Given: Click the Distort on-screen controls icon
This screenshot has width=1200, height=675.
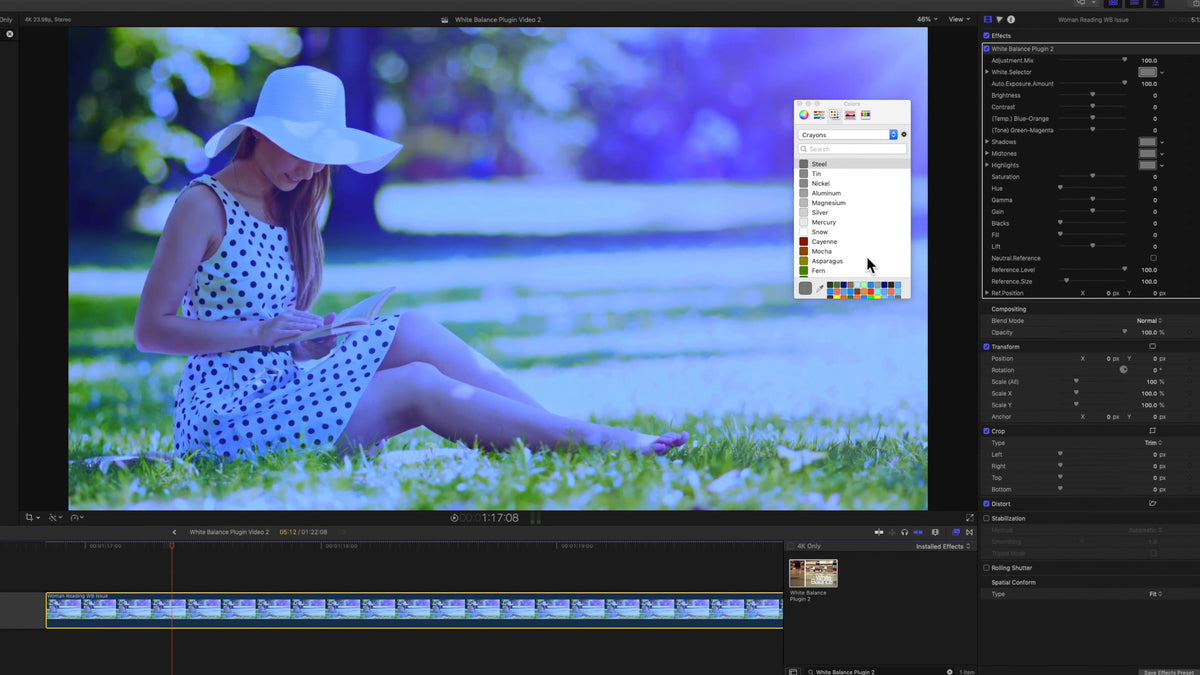Looking at the screenshot, I should coord(1153,503).
